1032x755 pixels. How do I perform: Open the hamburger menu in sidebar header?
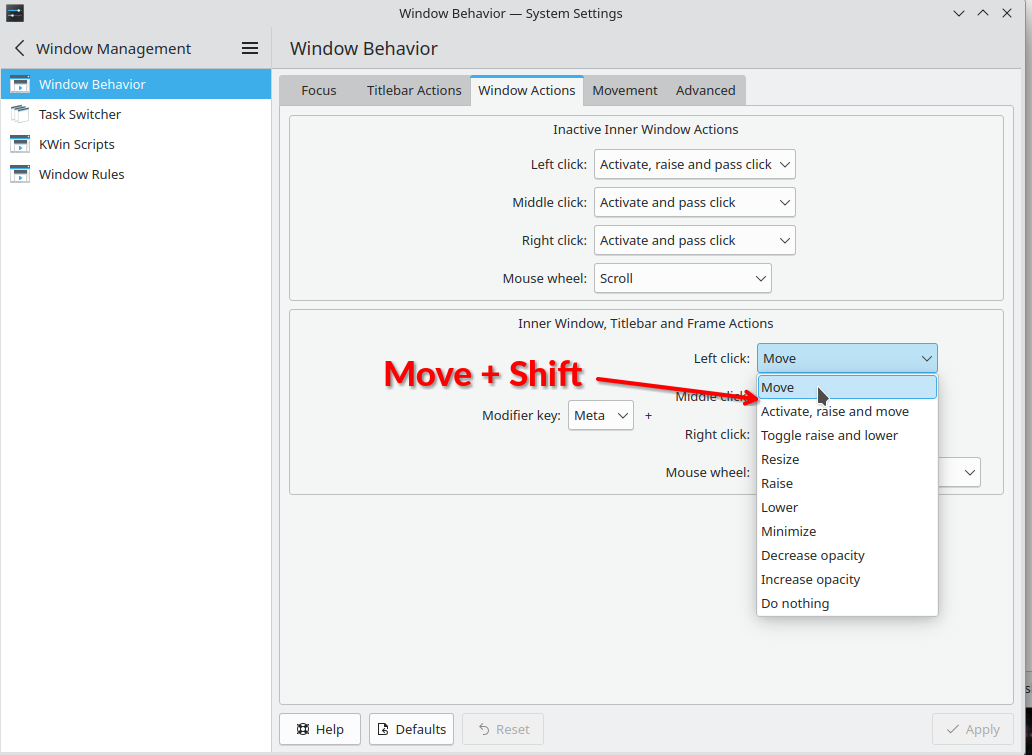(250, 48)
